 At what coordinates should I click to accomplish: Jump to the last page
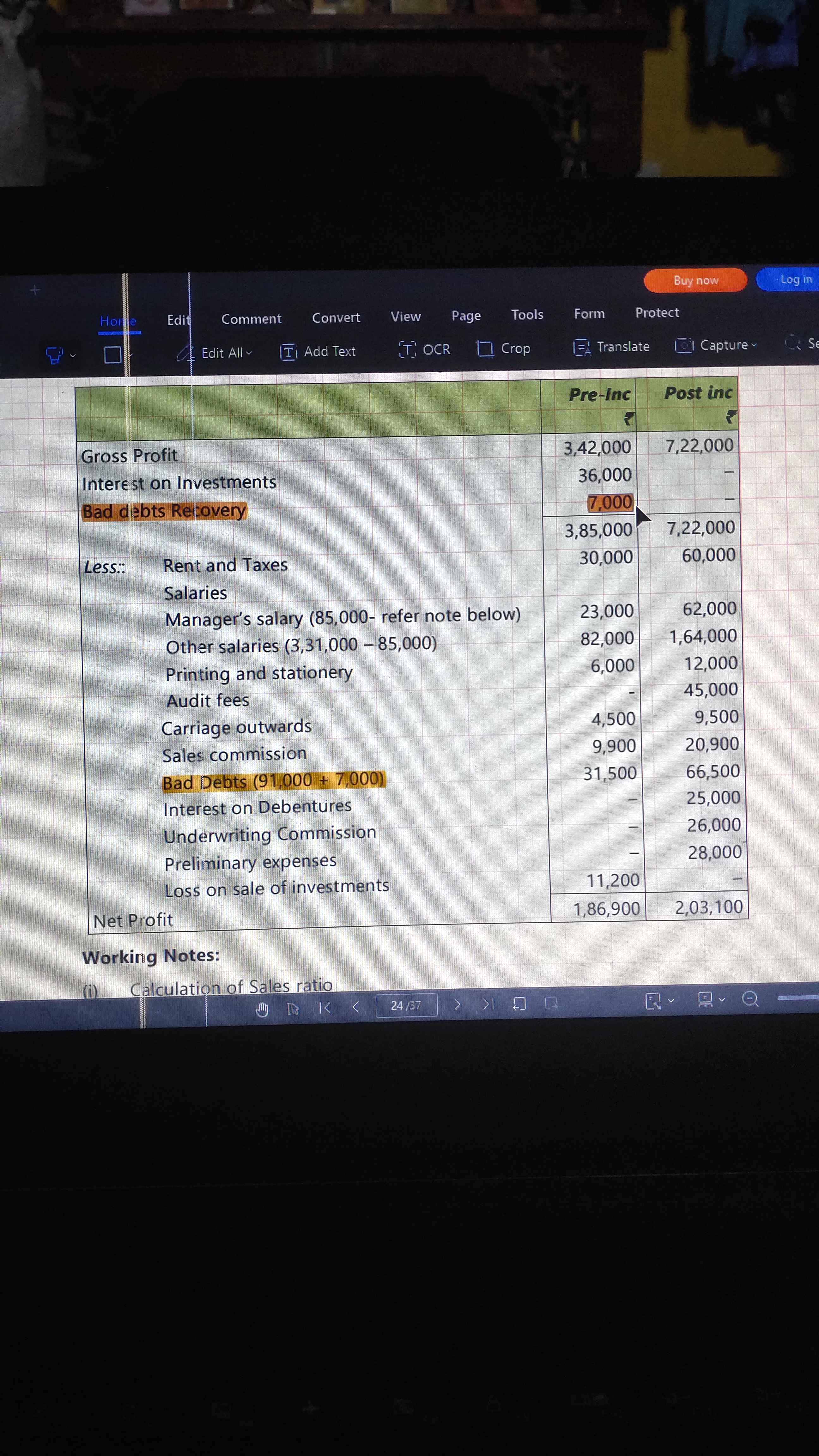pyautogui.click(x=488, y=1004)
